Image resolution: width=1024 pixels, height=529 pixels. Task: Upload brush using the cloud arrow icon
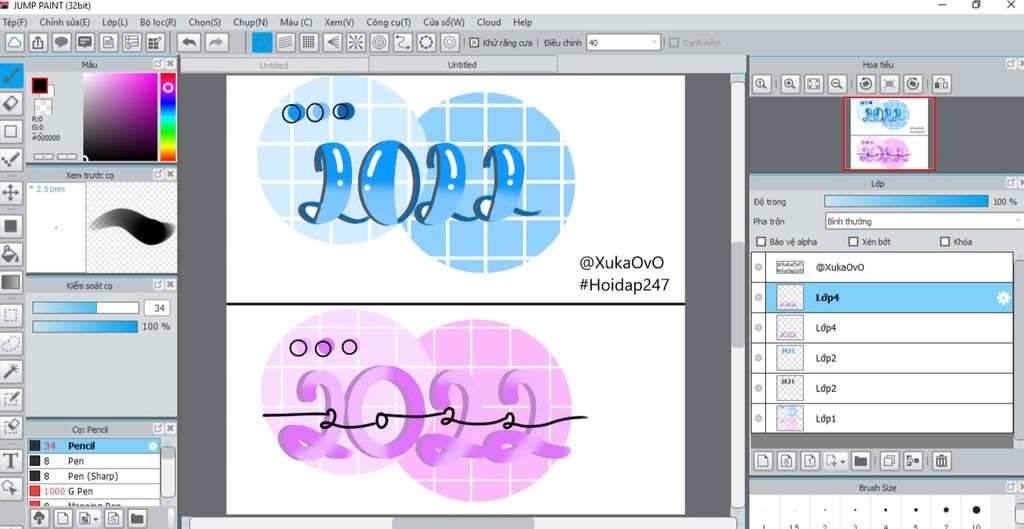39,519
